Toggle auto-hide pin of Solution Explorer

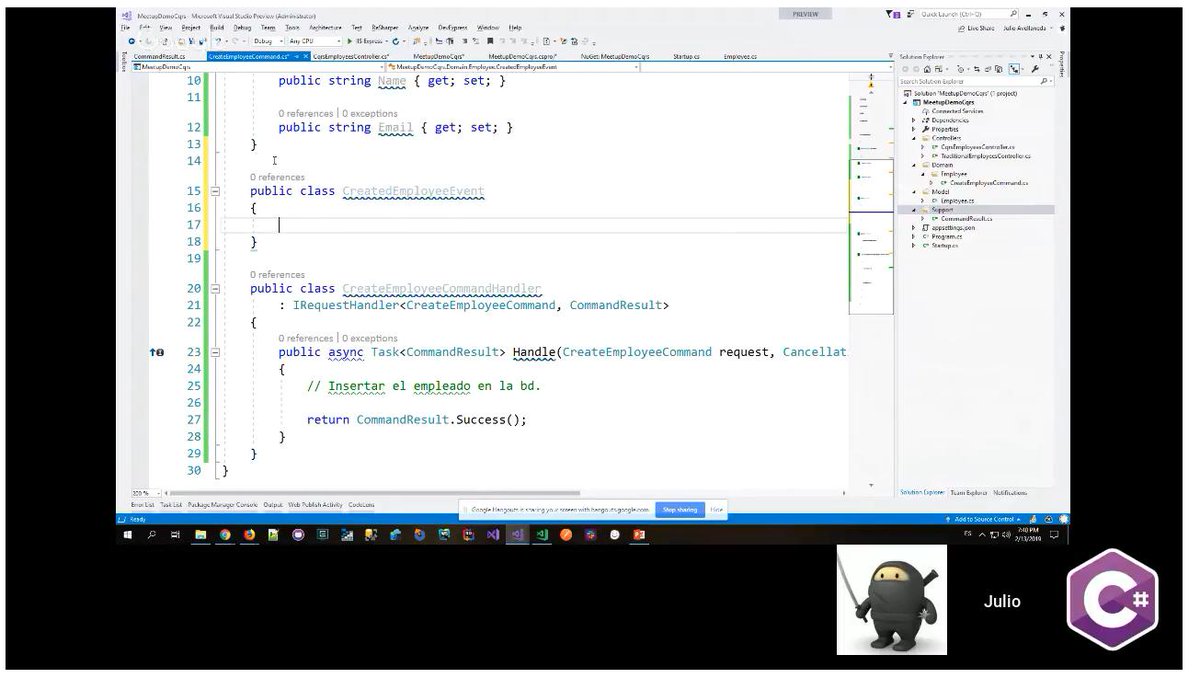coord(1041,57)
